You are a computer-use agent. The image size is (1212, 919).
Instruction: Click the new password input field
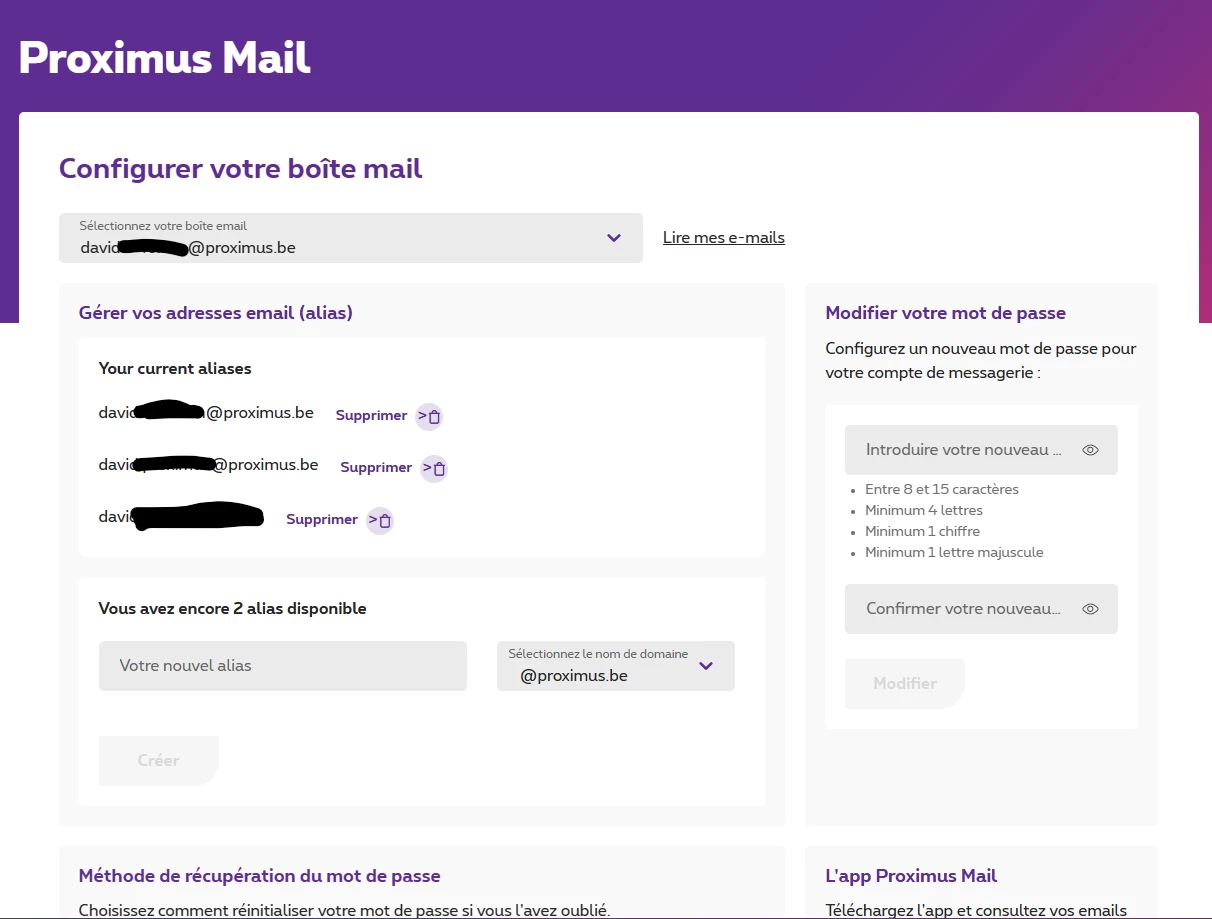pyautogui.click(x=963, y=450)
